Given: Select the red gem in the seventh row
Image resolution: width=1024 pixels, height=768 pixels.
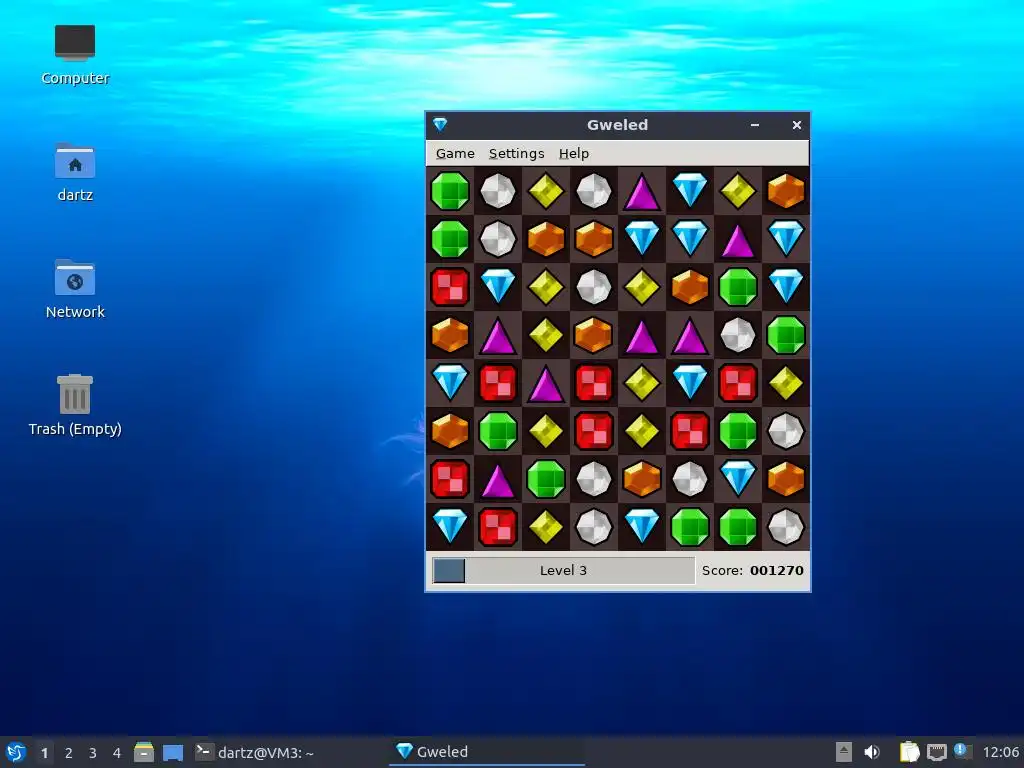Looking at the screenshot, I should pos(450,479).
